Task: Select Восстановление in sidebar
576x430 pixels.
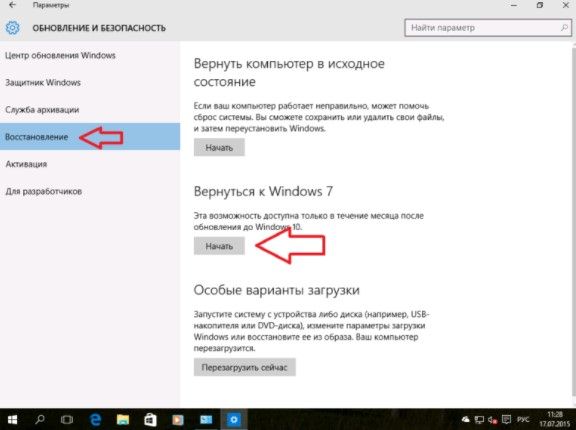Action: click(x=90, y=137)
